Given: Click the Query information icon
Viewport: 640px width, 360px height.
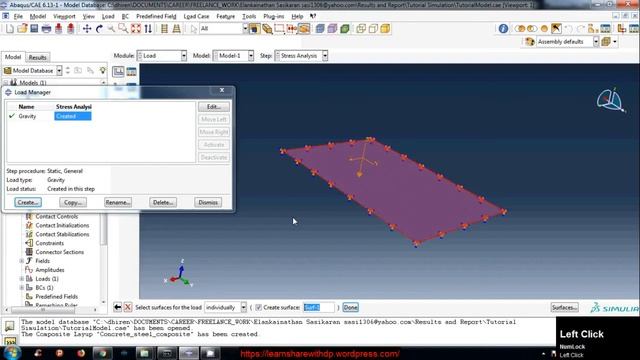Looking at the screenshot, I should coord(503,29).
